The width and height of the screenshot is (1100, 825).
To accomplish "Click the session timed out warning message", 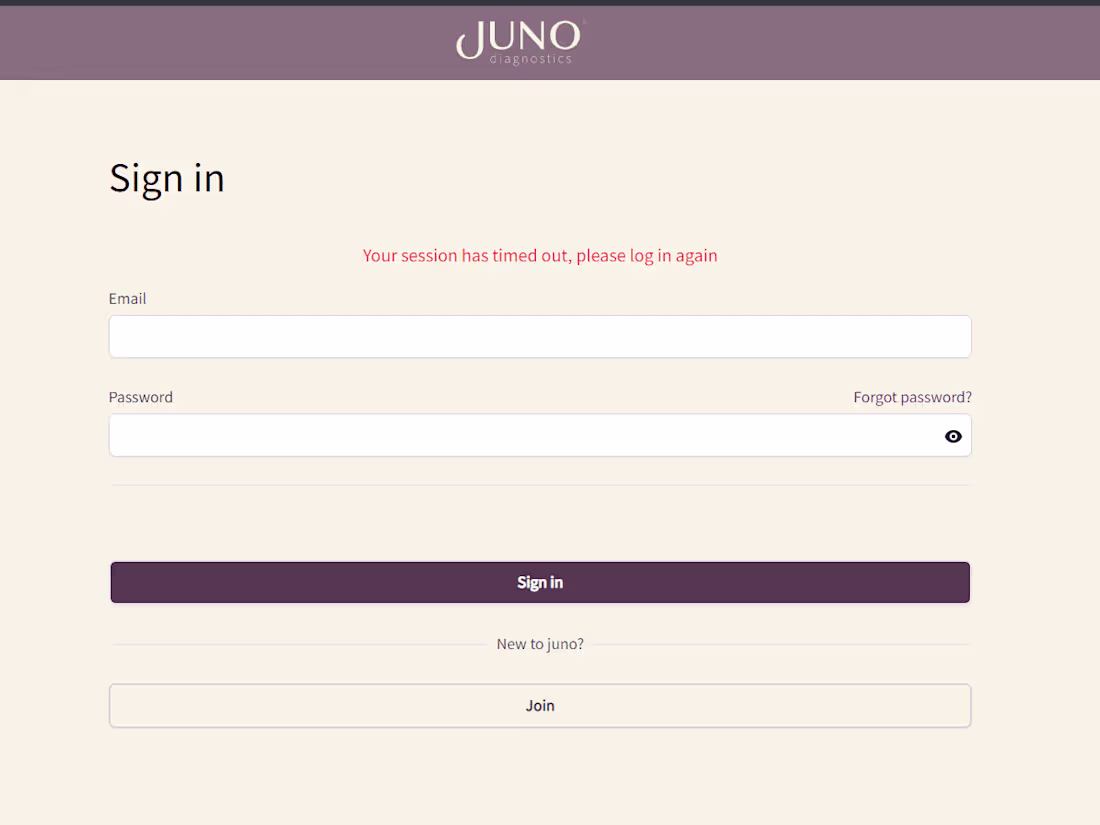I will (540, 256).
